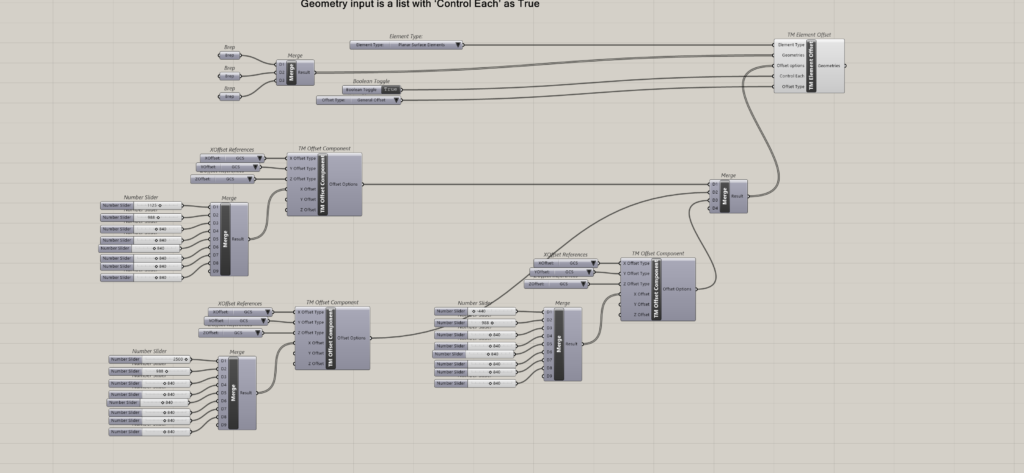Click the Merge component beside Brep inputs

292,73
